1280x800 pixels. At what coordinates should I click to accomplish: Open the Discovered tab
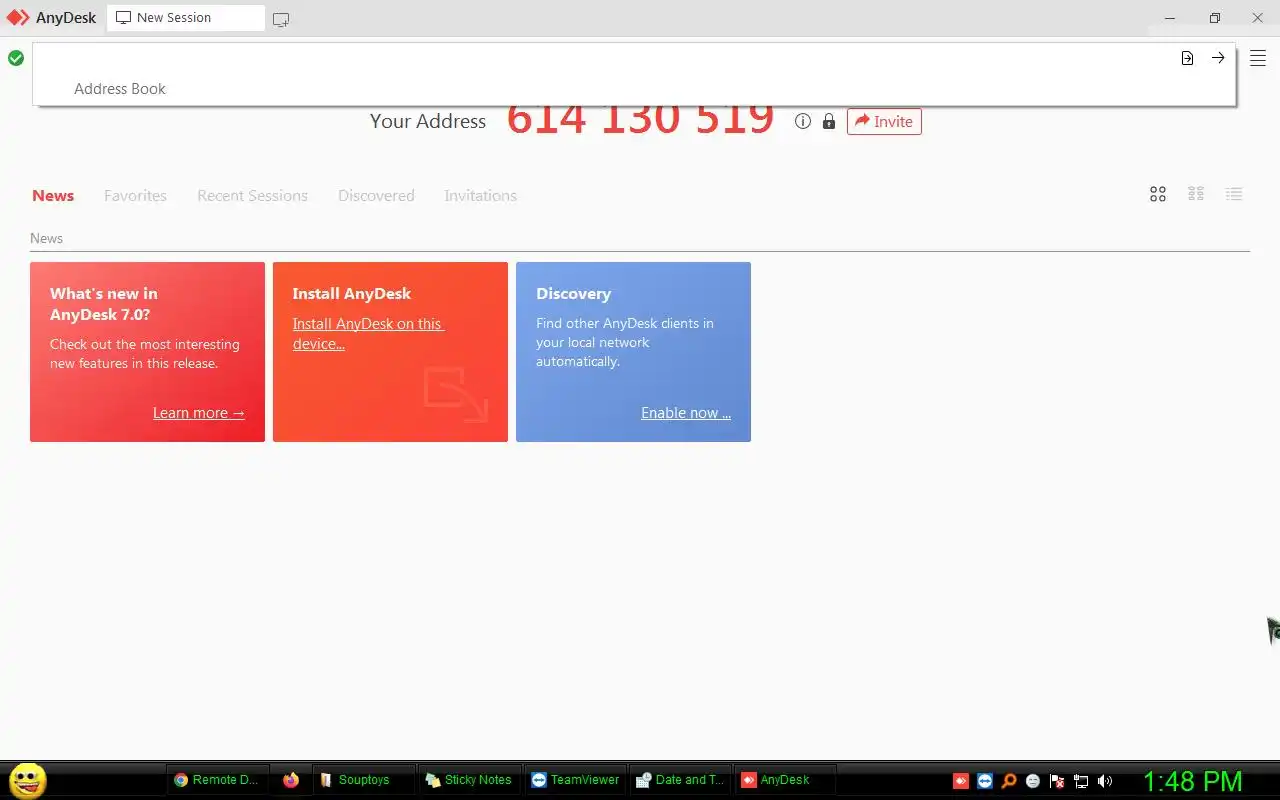(x=376, y=195)
